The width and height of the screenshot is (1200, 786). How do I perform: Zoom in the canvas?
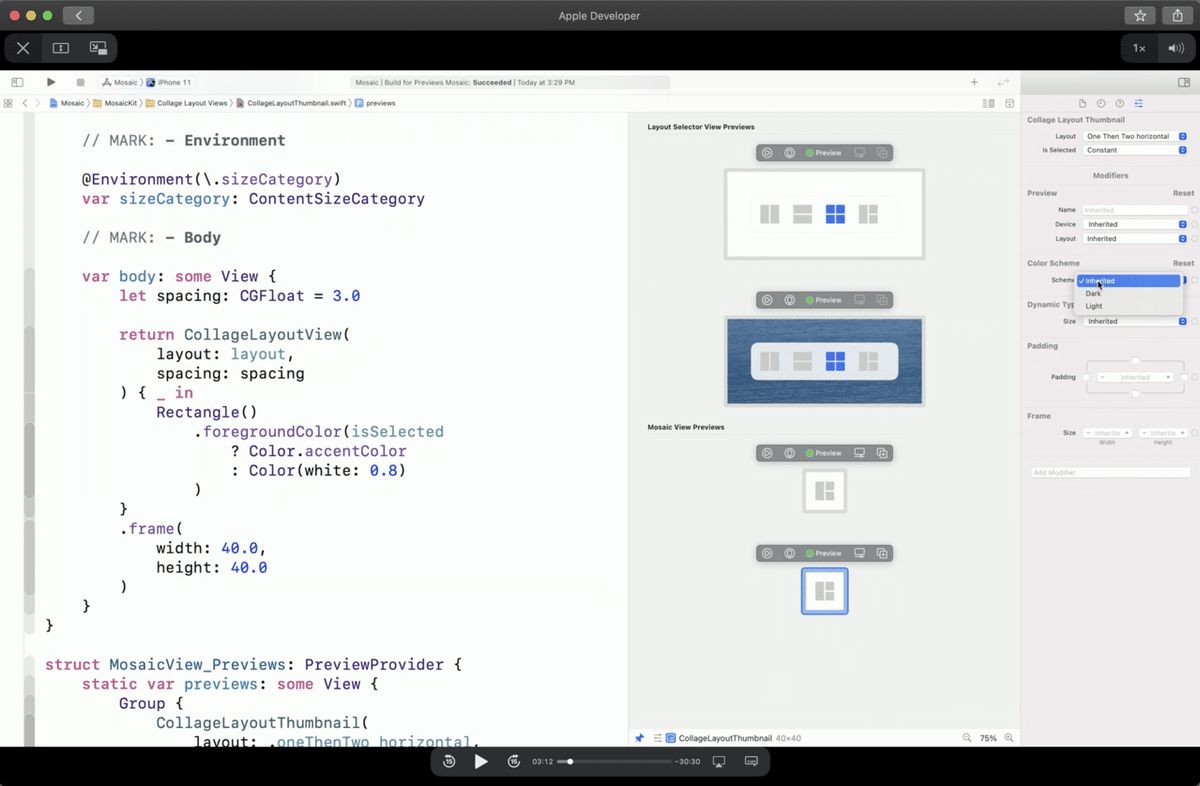1009,738
